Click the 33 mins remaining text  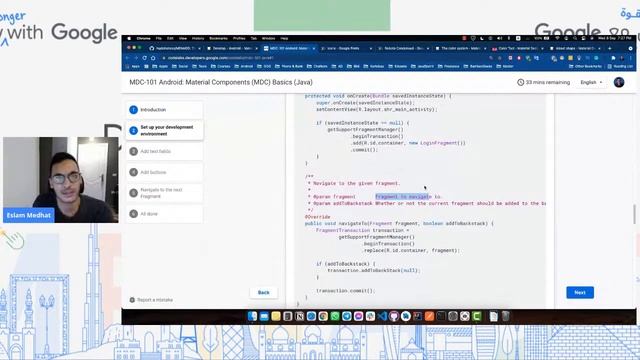[547, 82]
